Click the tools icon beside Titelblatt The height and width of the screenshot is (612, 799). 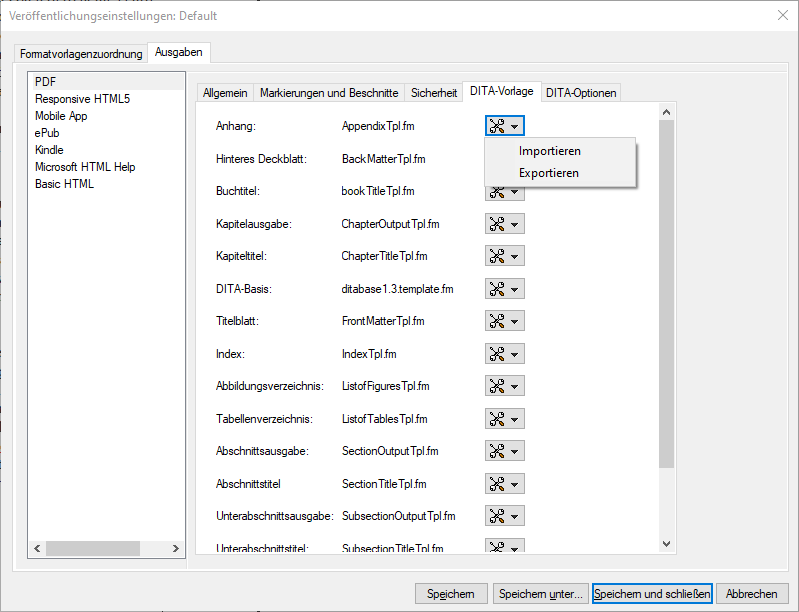click(x=497, y=321)
